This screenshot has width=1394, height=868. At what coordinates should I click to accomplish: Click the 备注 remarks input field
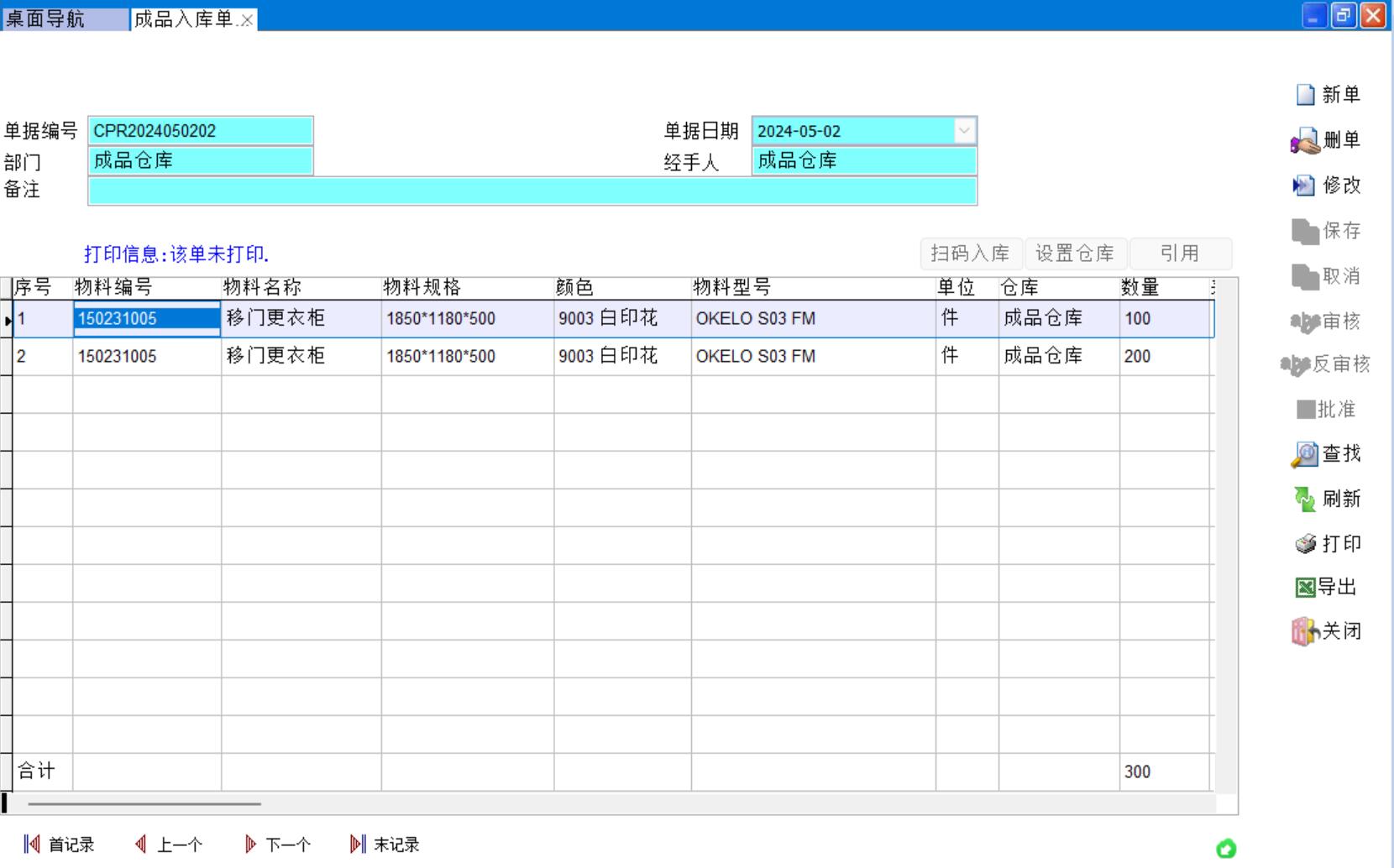532,191
